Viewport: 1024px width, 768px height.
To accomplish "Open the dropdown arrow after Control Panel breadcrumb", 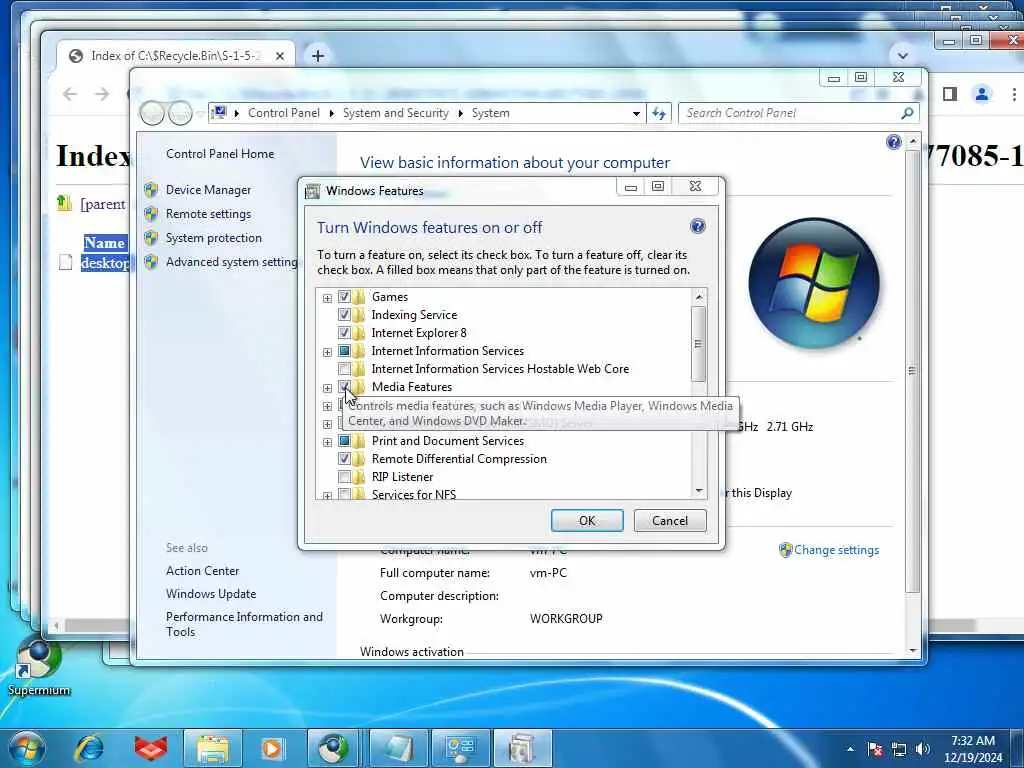I will (x=332, y=114).
